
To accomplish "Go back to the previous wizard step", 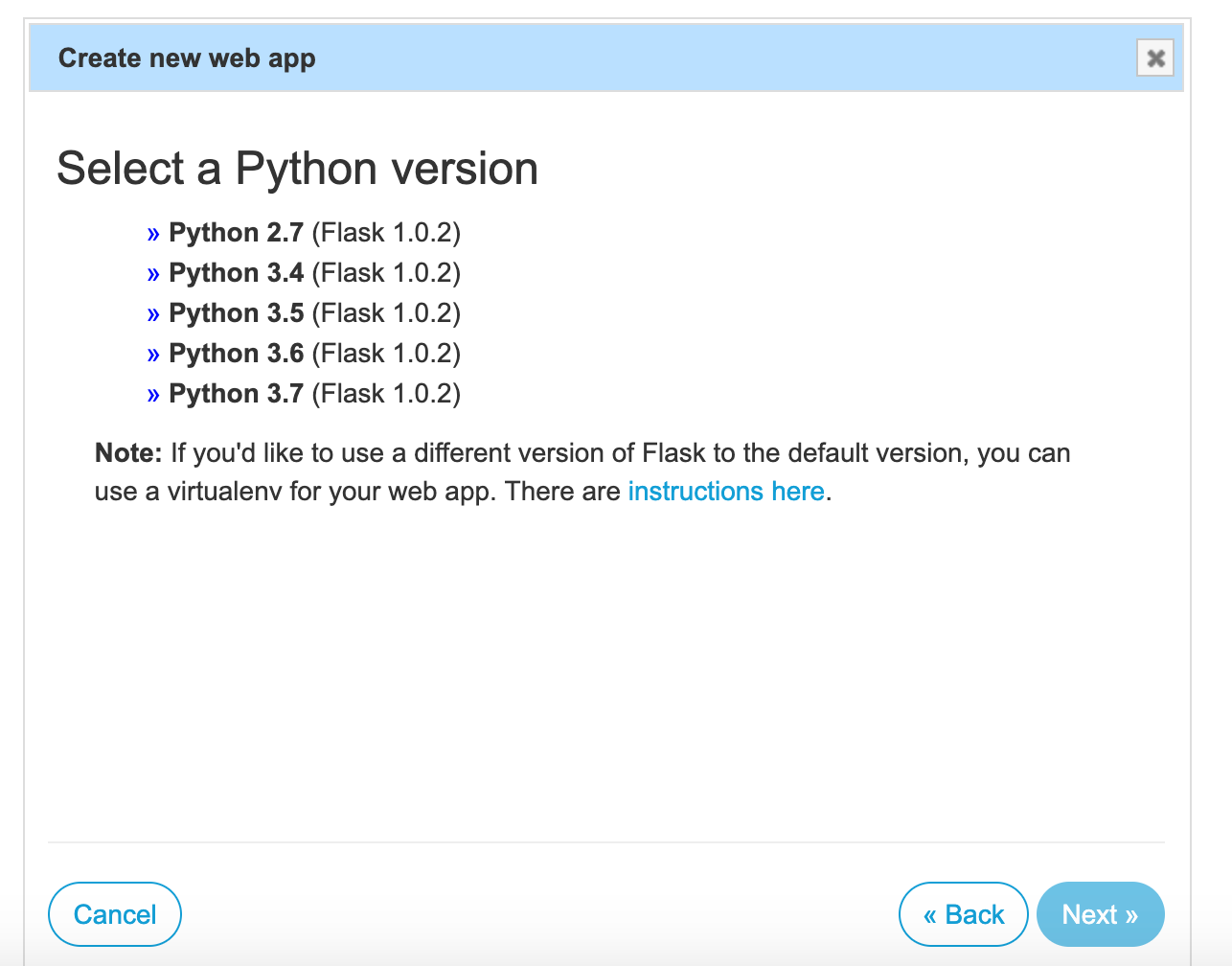I will point(963,913).
